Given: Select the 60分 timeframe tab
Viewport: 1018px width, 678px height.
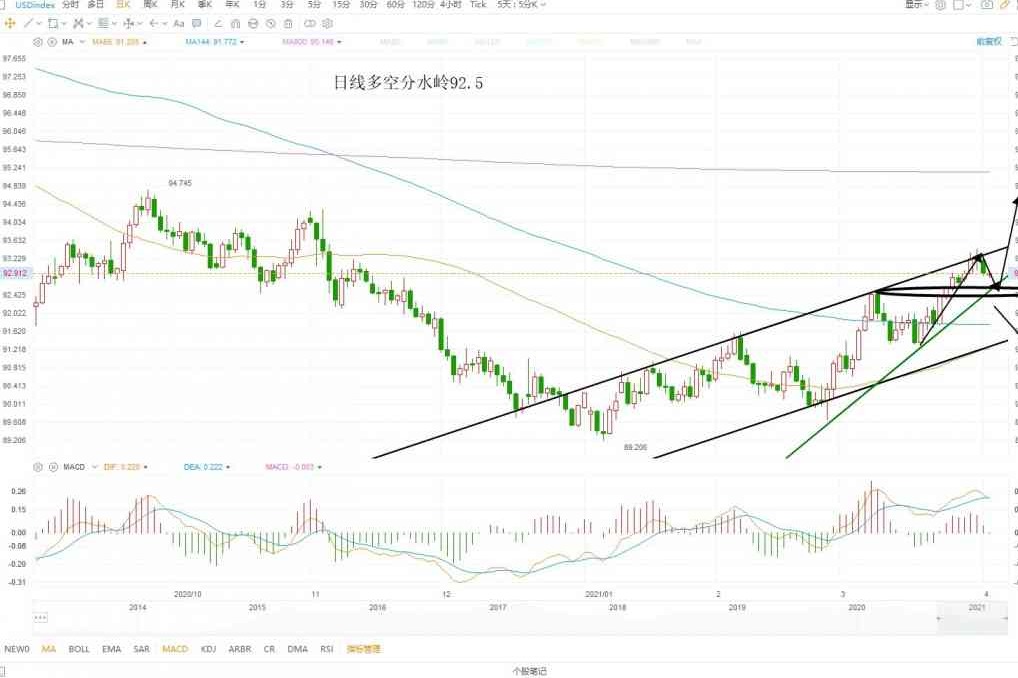Looking at the screenshot, I should click(x=395, y=5).
